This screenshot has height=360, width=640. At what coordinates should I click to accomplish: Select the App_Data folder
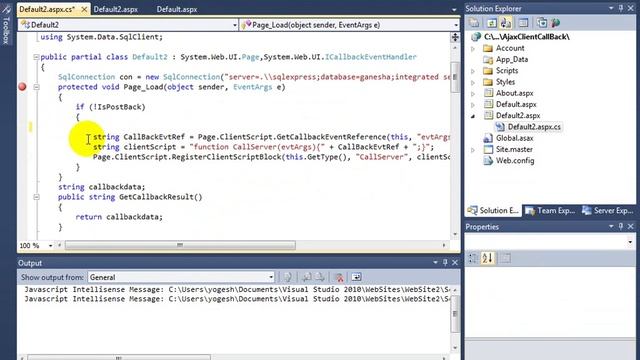[x=512, y=59]
